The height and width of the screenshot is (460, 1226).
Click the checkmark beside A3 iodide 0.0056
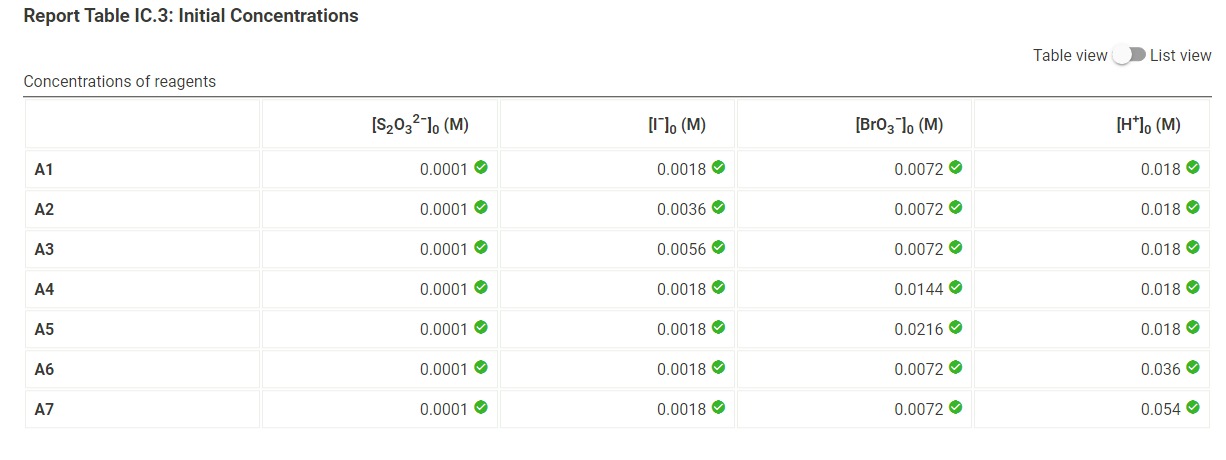click(718, 248)
